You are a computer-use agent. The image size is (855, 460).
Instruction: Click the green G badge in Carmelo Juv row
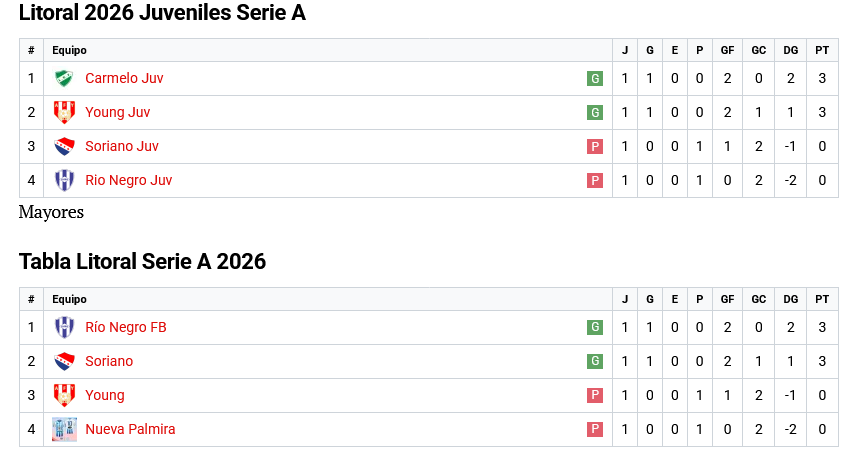pyautogui.click(x=595, y=79)
